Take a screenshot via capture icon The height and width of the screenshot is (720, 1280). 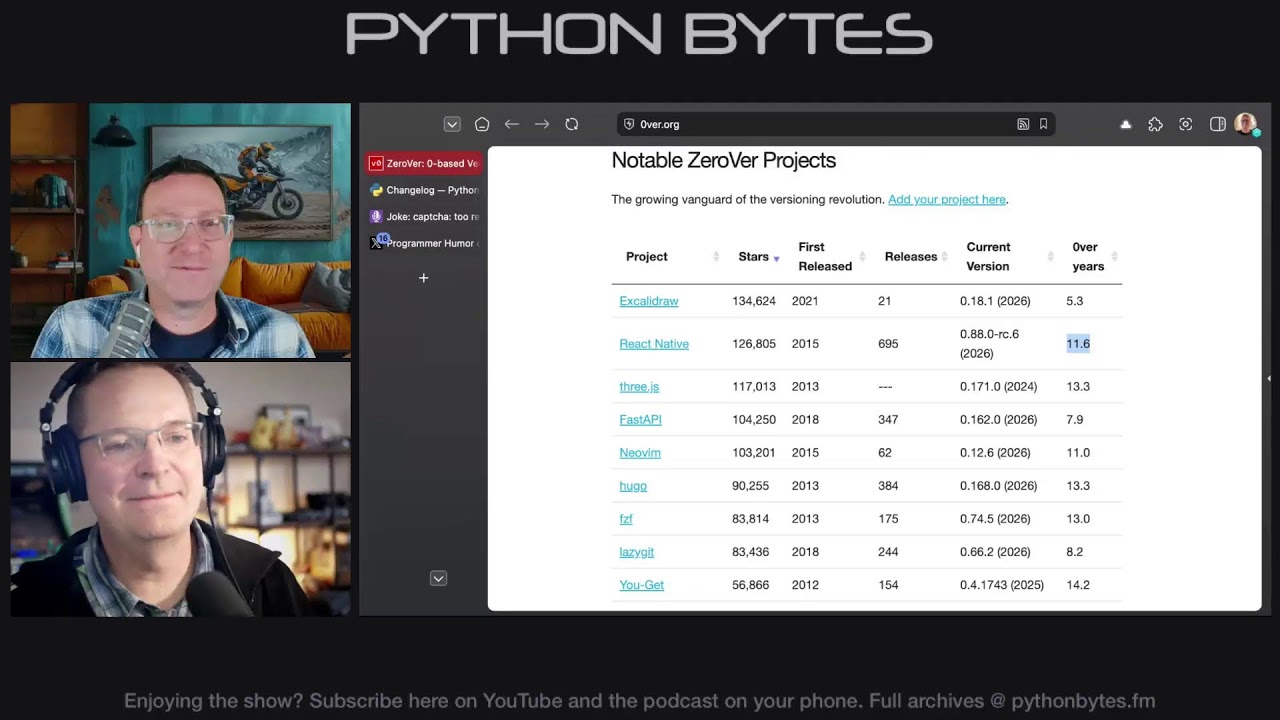[1186, 124]
